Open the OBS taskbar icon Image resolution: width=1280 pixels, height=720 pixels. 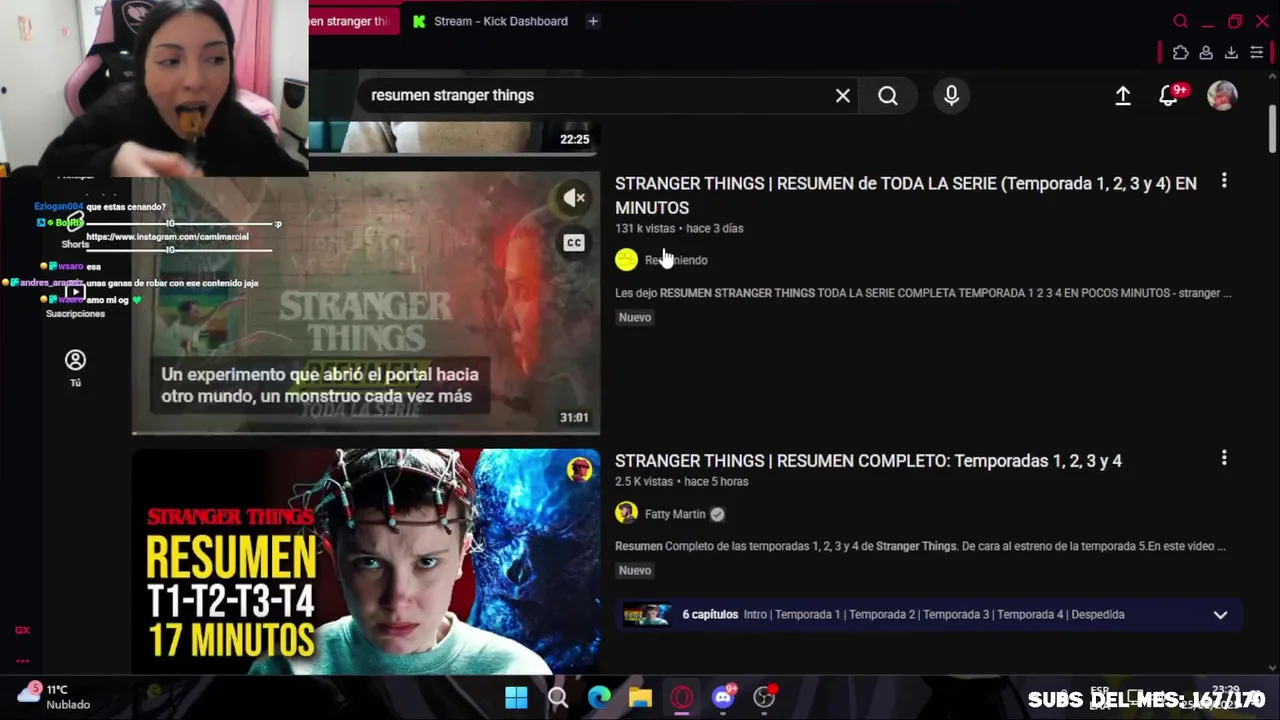(765, 697)
